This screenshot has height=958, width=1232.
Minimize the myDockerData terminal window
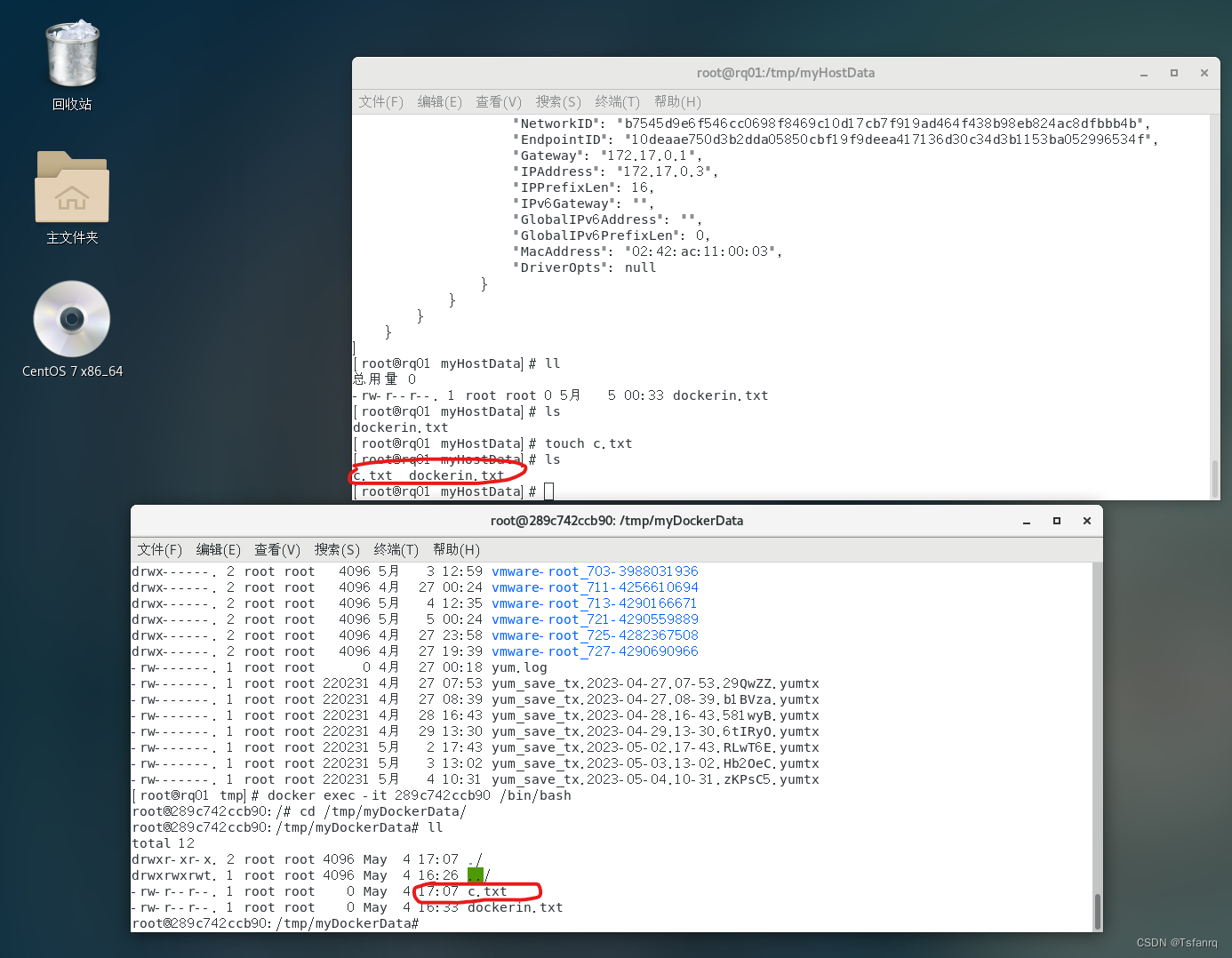pos(1027,522)
